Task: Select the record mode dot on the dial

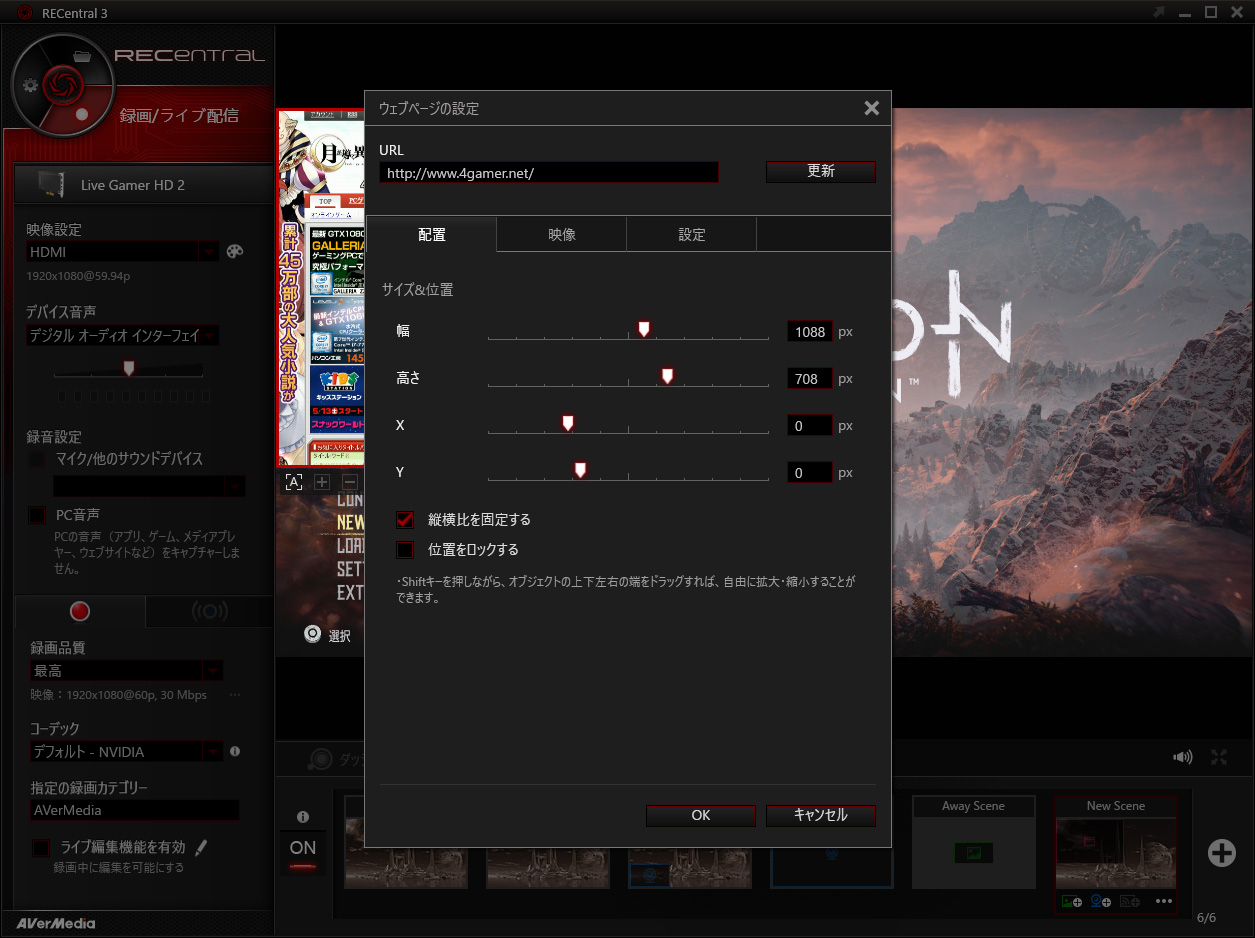Action: coord(83,114)
